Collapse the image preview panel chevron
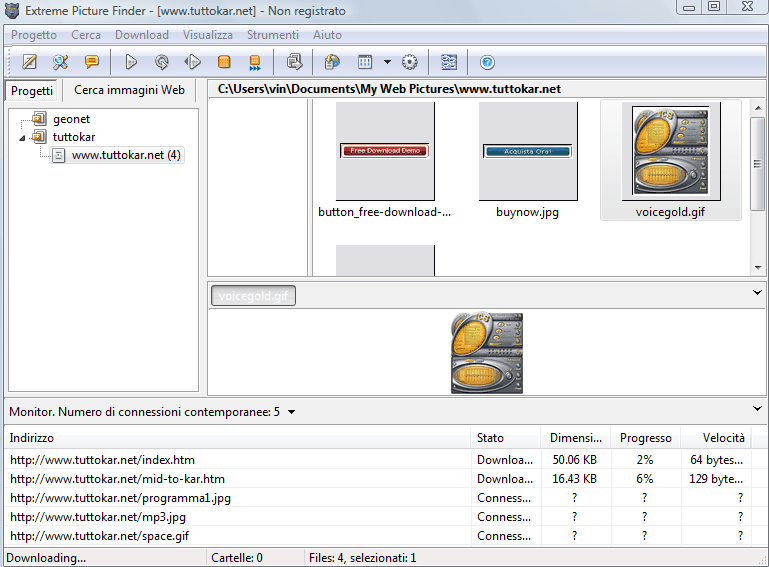 757,293
